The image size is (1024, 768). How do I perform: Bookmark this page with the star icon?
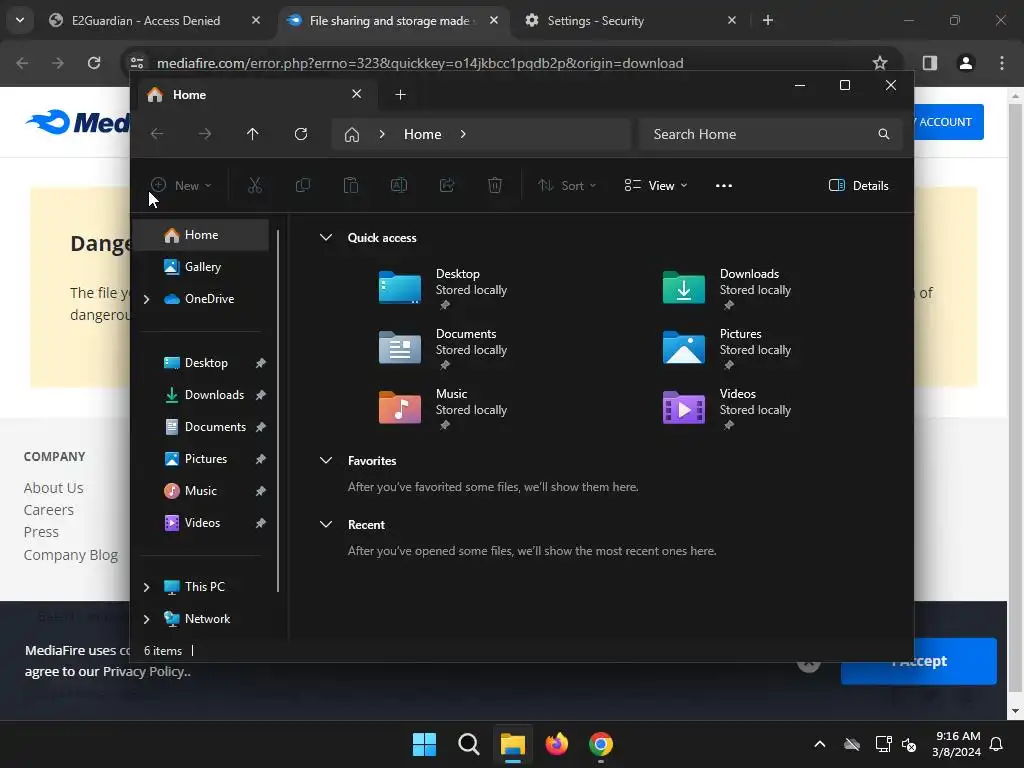point(880,63)
